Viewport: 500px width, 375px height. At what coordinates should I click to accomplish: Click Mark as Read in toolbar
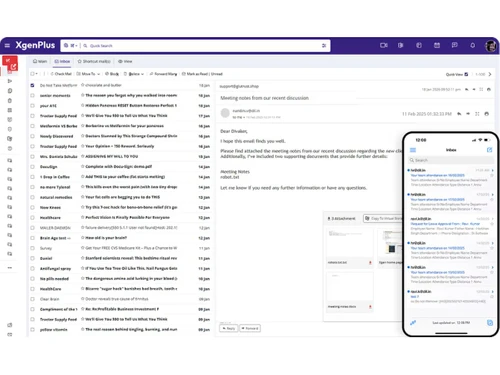196,74
